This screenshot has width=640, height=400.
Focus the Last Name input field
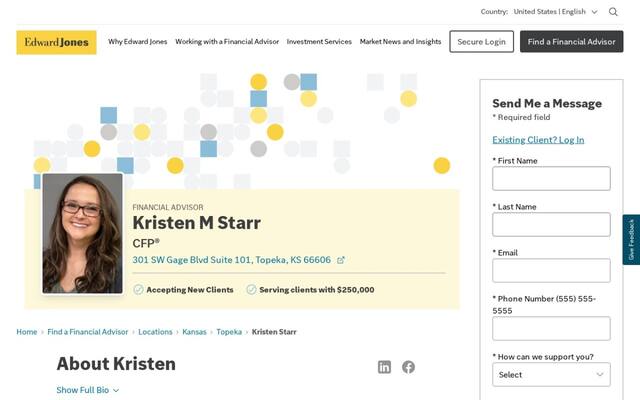551,224
